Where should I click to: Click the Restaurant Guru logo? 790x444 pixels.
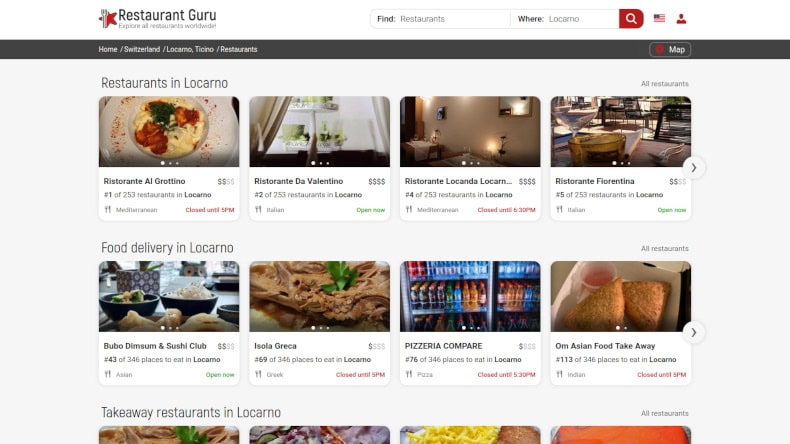click(158, 19)
